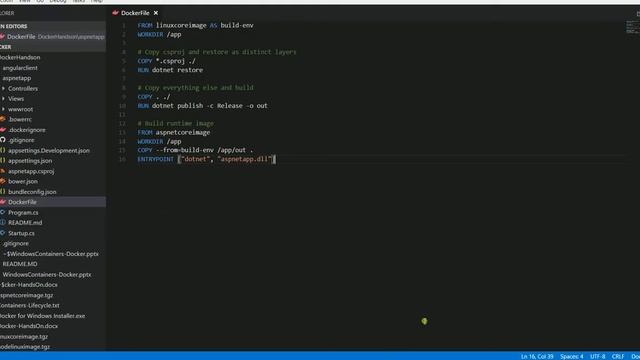Open the WindowsContainers-Docker.pptx file

tap(47, 274)
